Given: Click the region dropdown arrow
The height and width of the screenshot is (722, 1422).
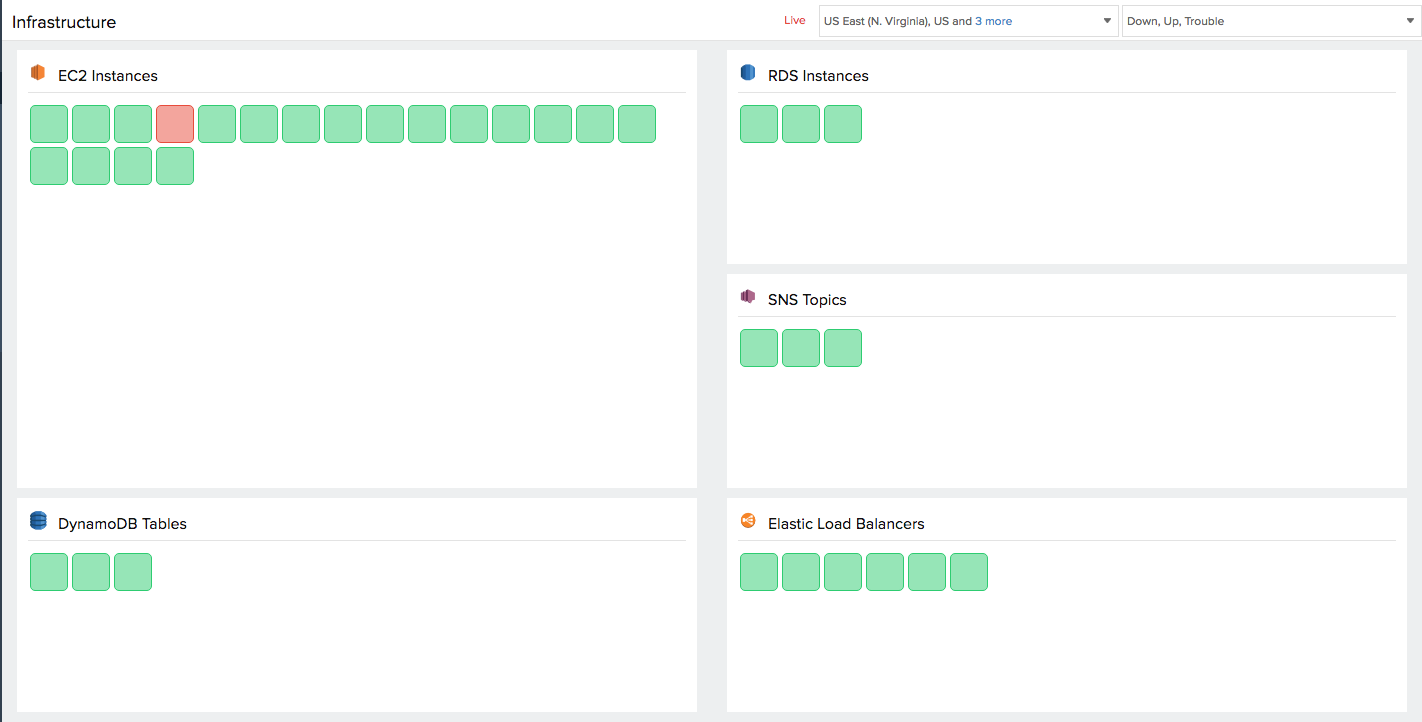Looking at the screenshot, I should (1107, 20).
